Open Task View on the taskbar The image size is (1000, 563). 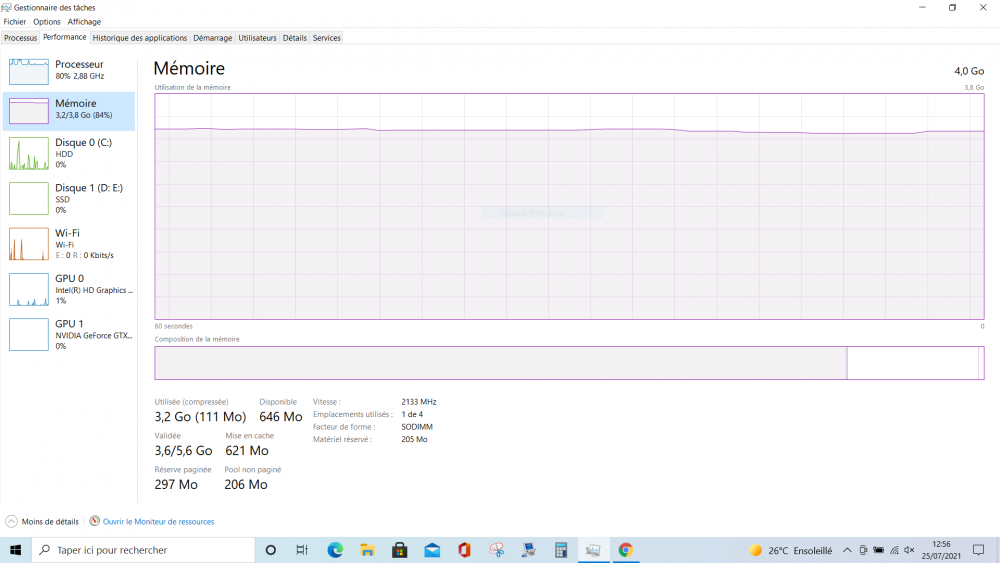(302, 550)
